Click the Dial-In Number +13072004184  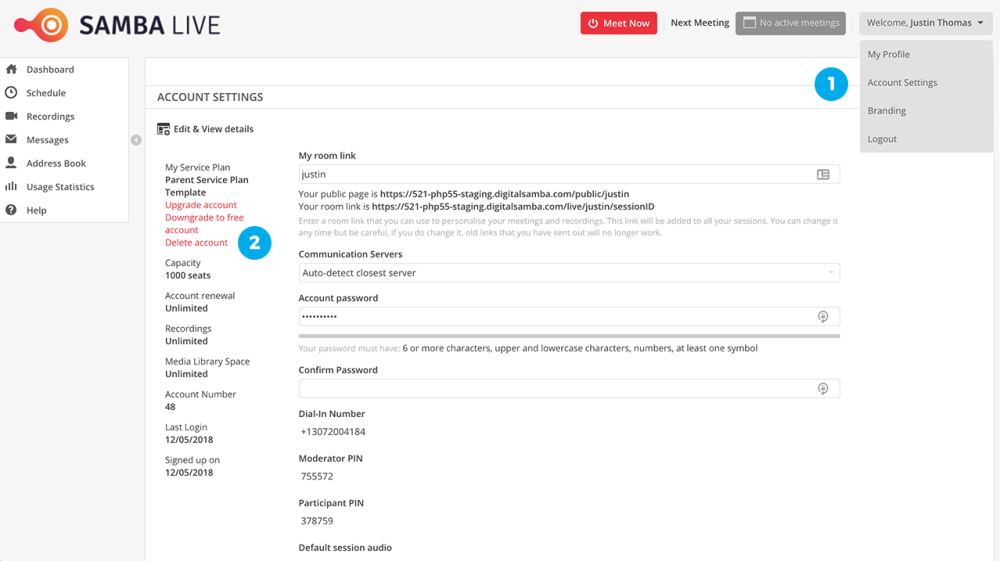click(333, 432)
